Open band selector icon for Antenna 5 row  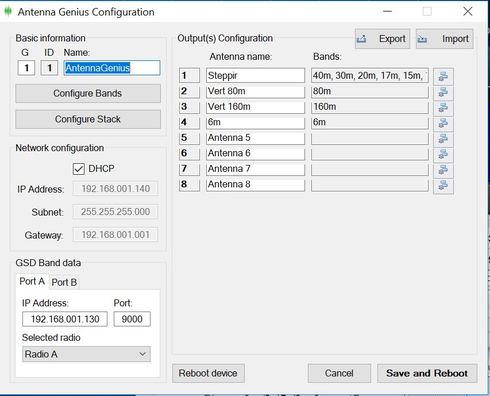tap(443, 139)
